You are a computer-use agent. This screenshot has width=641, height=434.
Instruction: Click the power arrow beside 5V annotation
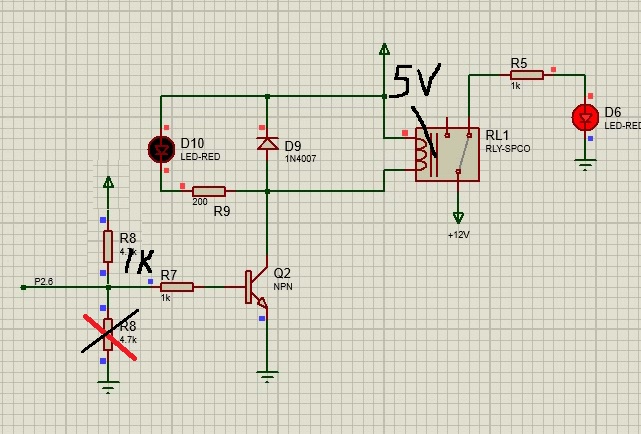pos(384,48)
